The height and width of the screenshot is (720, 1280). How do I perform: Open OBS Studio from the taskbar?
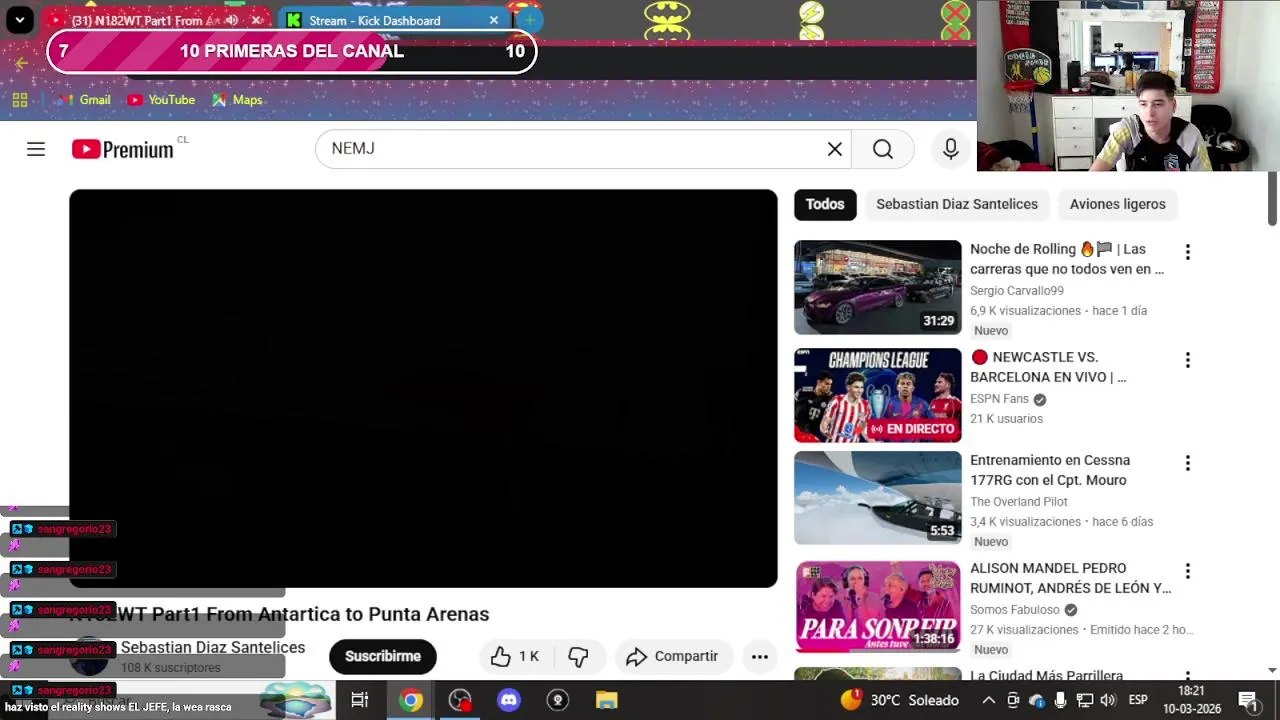tap(460, 700)
